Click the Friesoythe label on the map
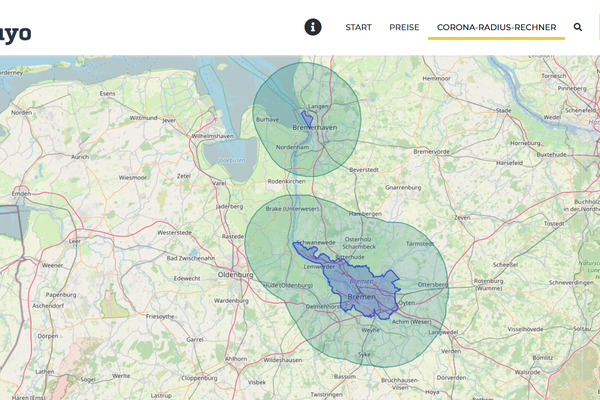The height and width of the screenshot is (400, 600). pyautogui.click(x=160, y=317)
